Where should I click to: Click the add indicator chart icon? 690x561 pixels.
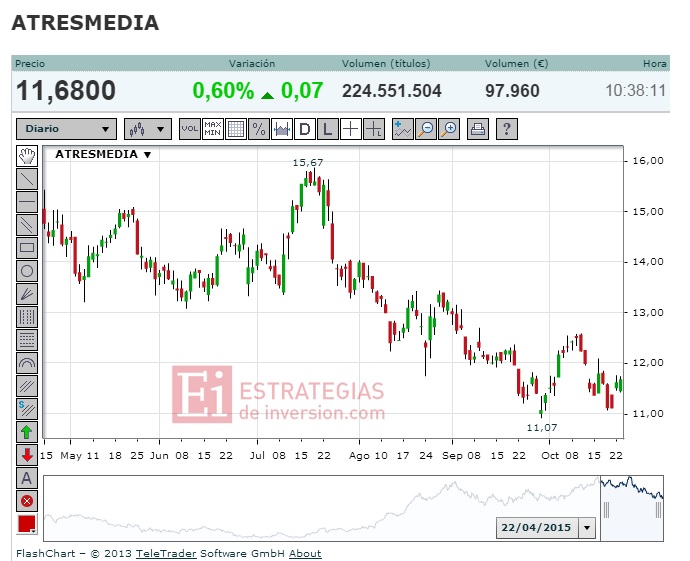coord(403,129)
